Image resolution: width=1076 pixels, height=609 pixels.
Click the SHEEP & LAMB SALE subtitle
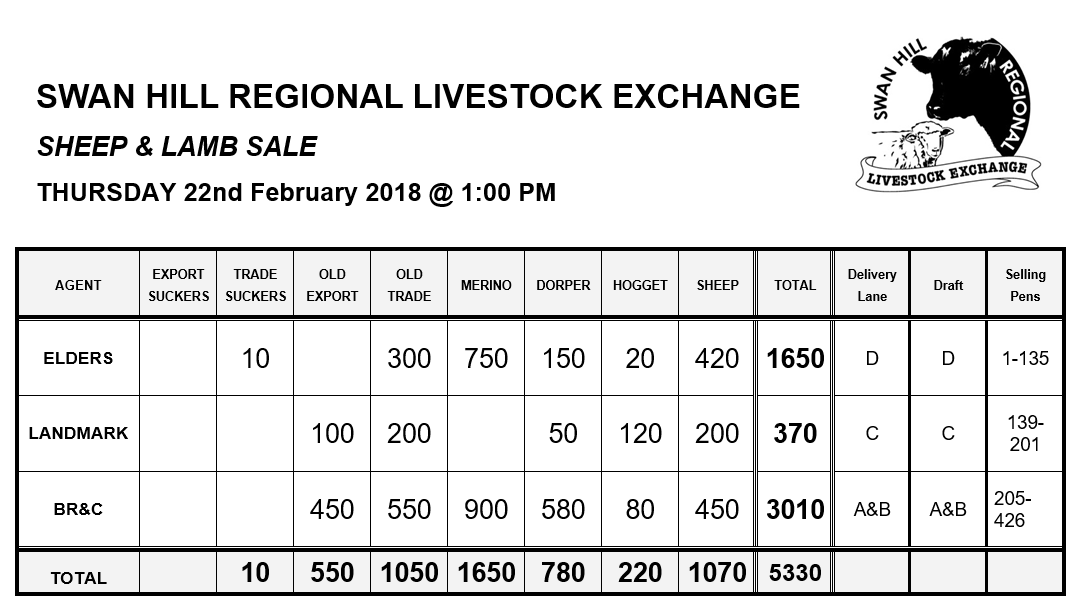pos(177,146)
